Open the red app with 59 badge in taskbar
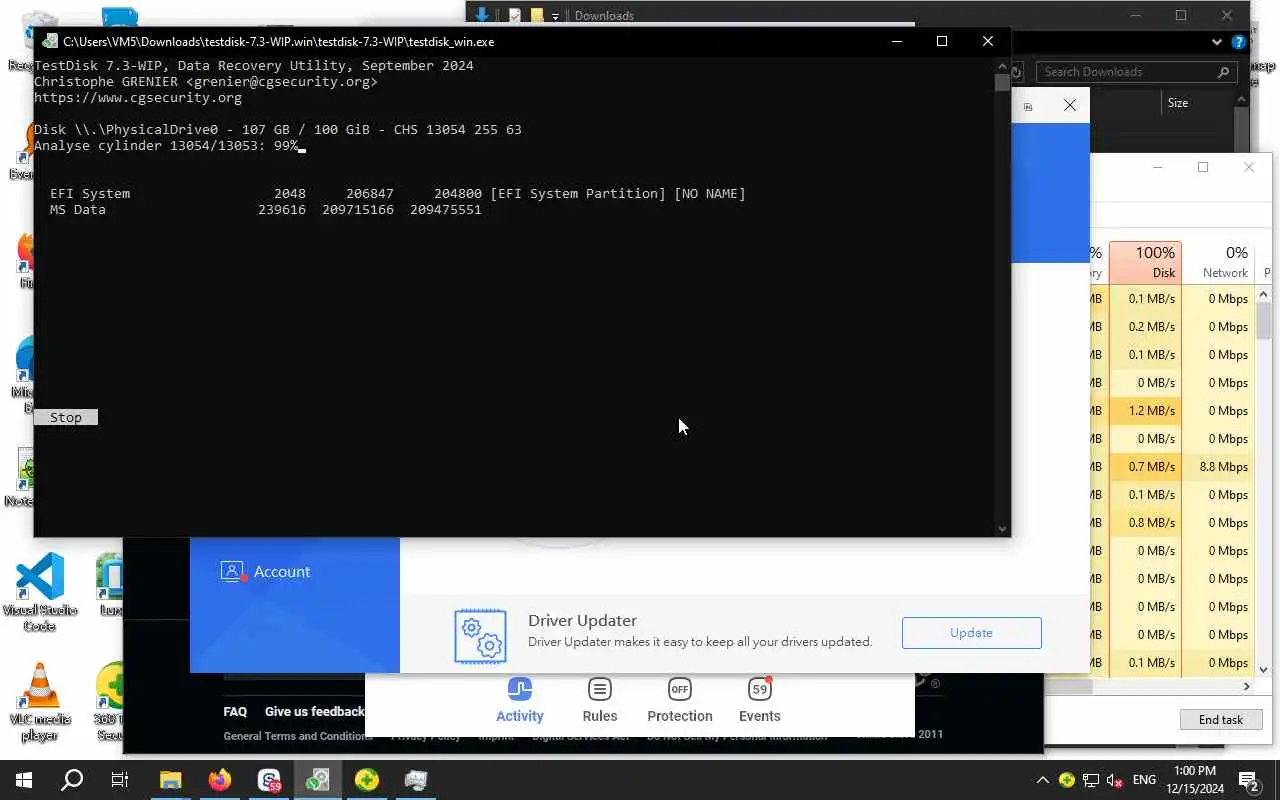 (x=269, y=780)
